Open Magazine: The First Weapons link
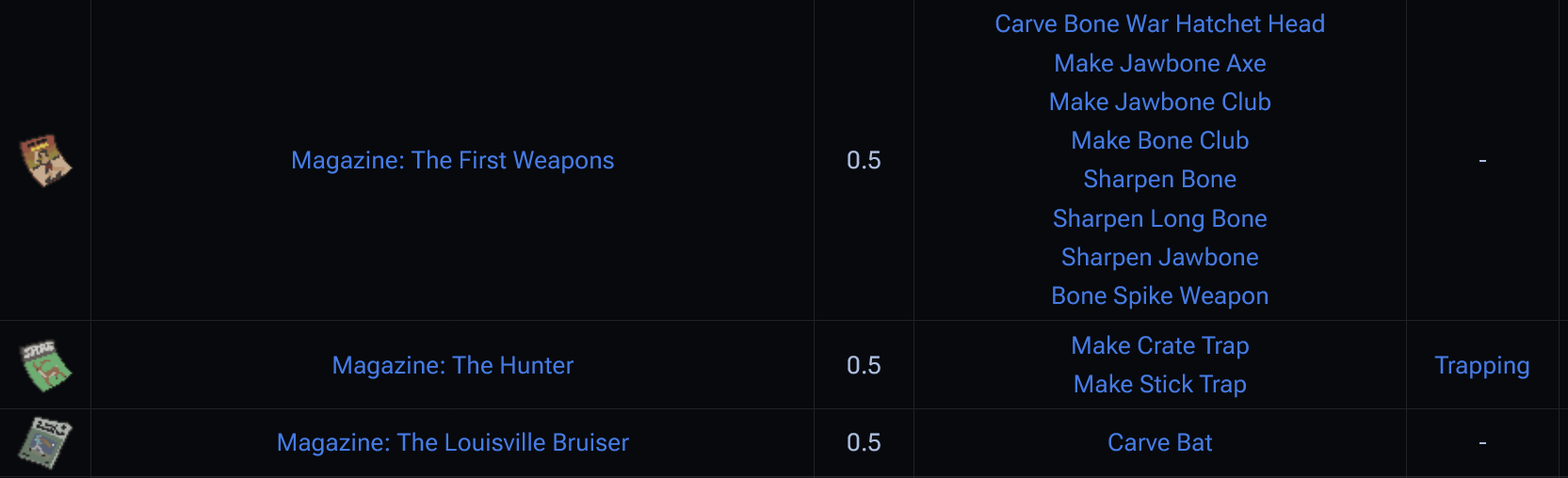This screenshot has height=478, width=1568. pos(452,161)
